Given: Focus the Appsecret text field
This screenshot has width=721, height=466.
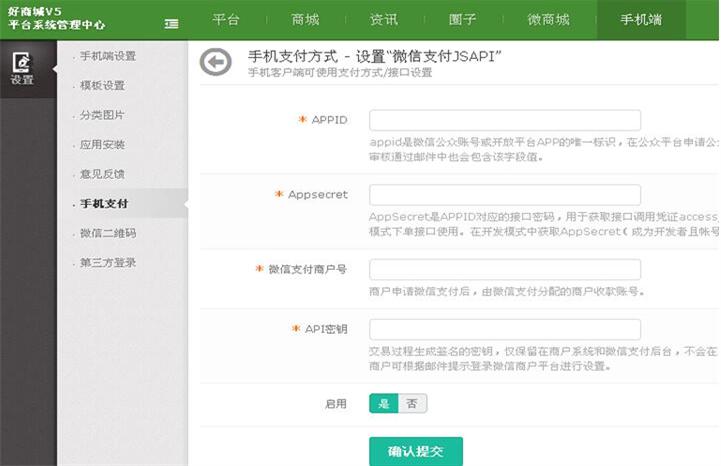Looking at the screenshot, I should coord(504,194).
